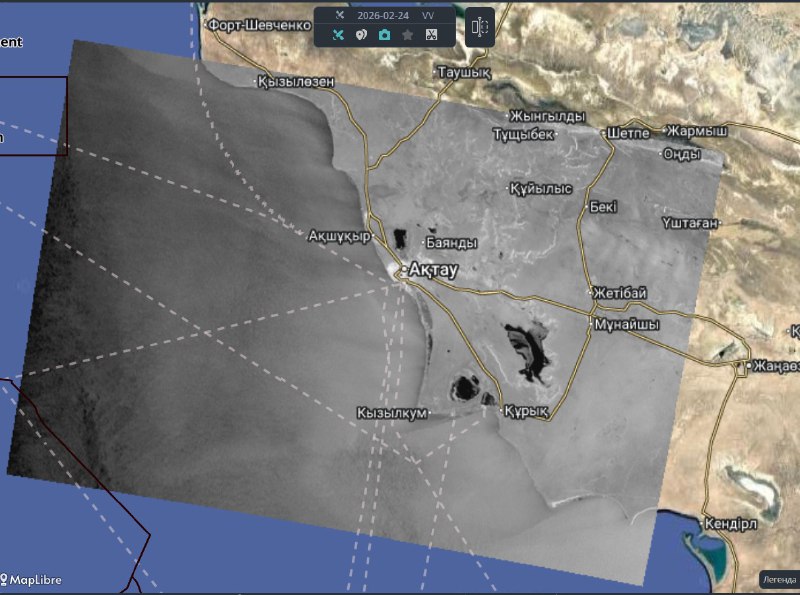800x595 pixels.
Task: Click the Құрық town label
Action: [x=526, y=411]
